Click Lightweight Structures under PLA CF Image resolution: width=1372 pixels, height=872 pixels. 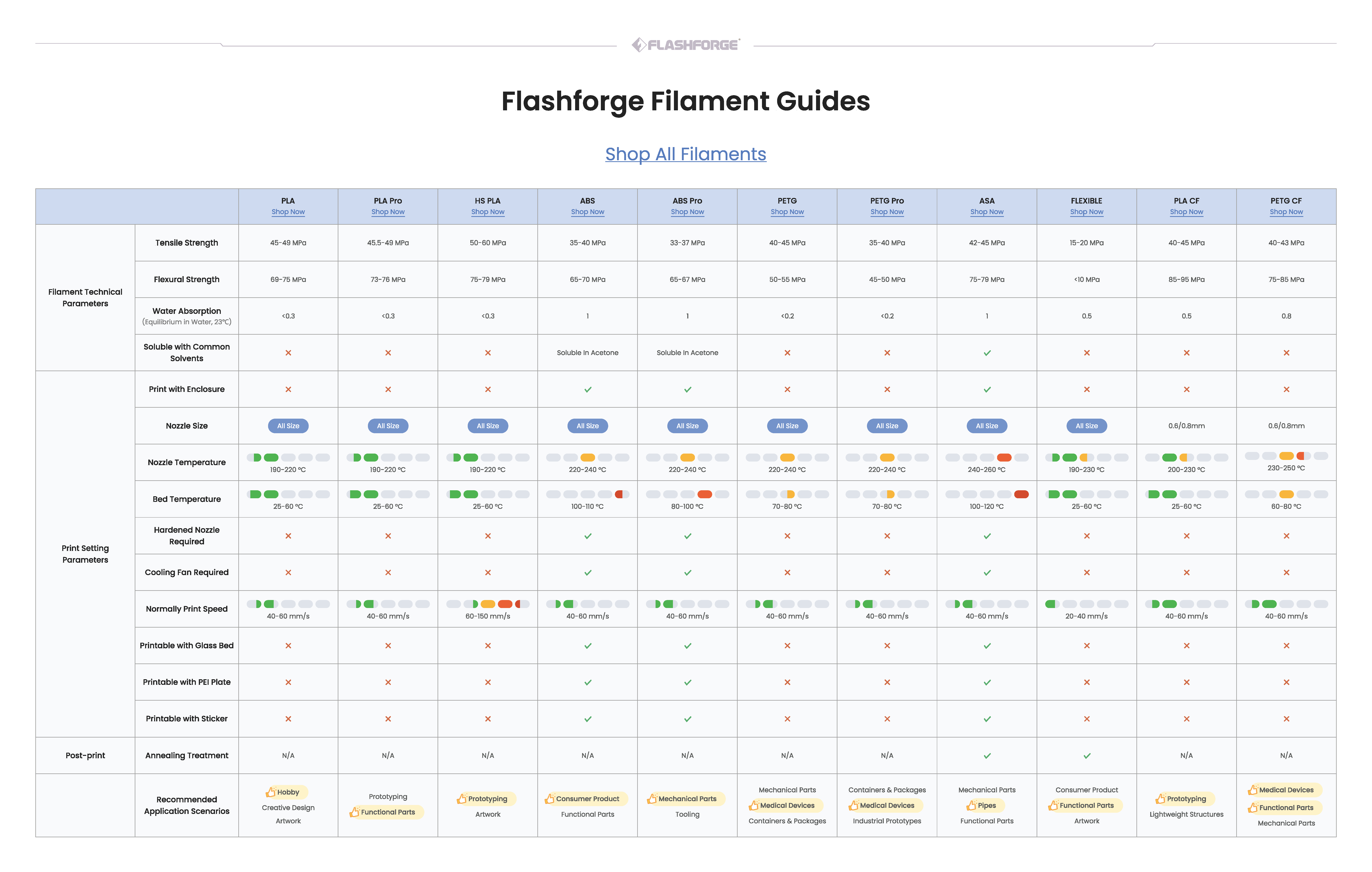pyautogui.click(x=1186, y=815)
